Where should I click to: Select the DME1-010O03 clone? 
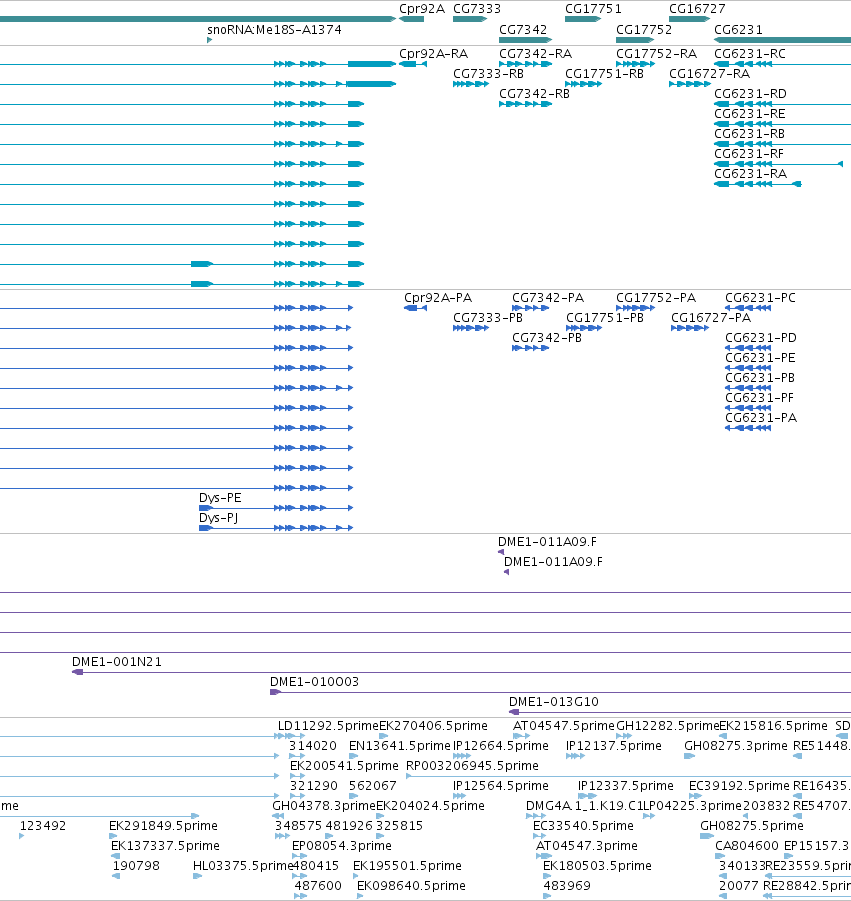pos(560,692)
